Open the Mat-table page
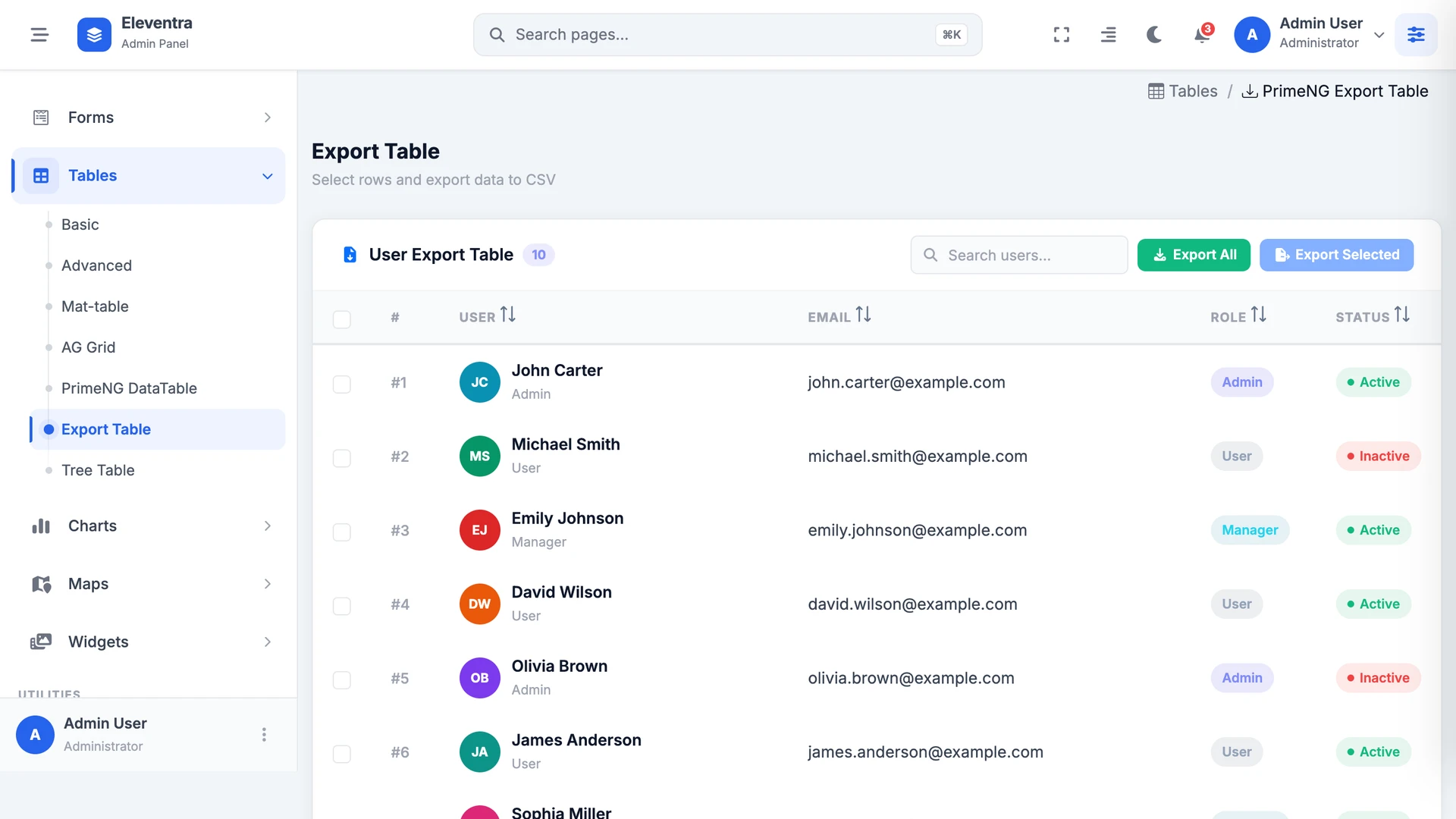1456x819 pixels. [x=95, y=306]
